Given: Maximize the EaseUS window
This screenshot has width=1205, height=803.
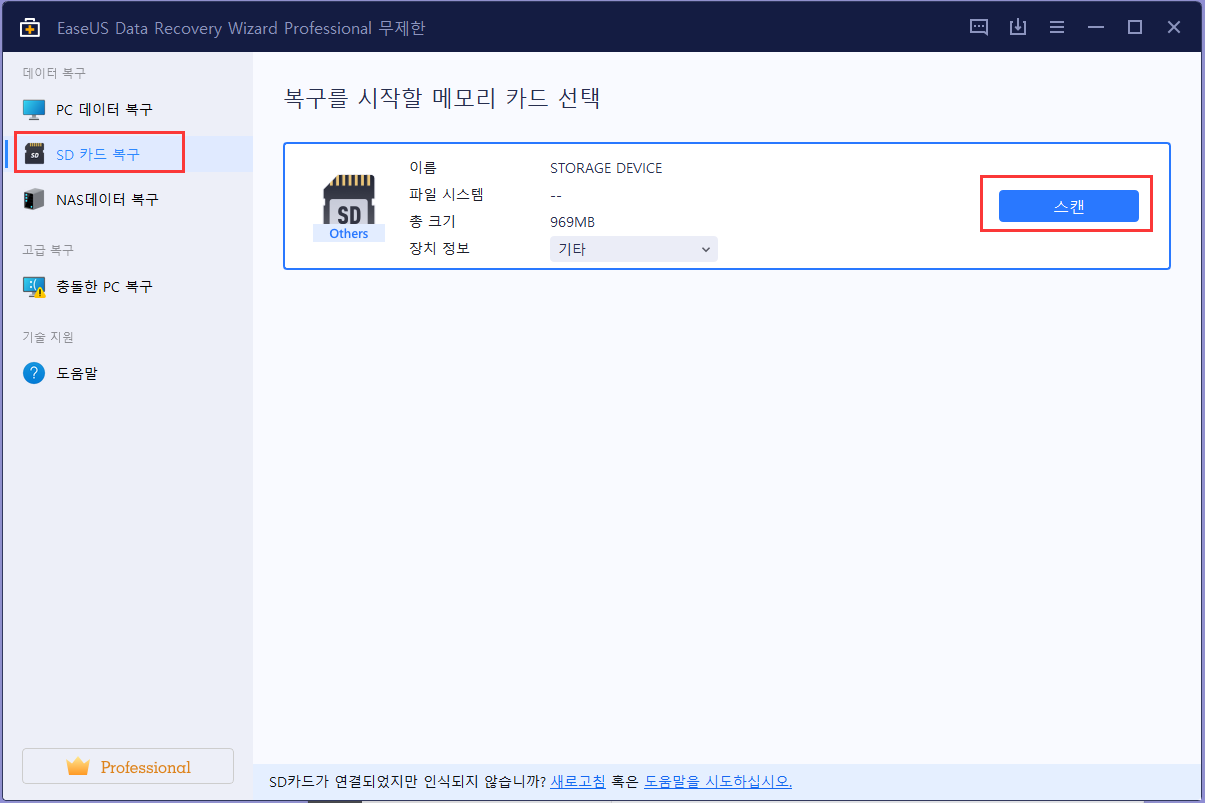Looking at the screenshot, I should pos(1135,27).
